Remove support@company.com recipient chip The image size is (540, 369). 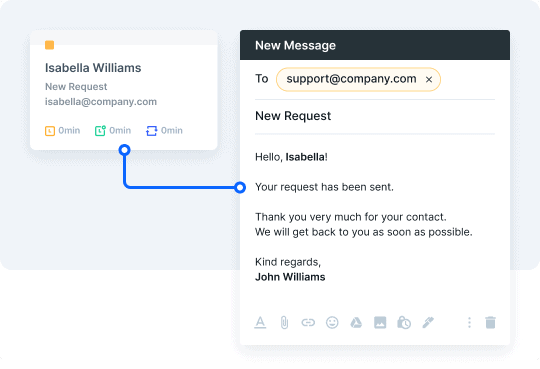pyautogui.click(x=429, y=80)
